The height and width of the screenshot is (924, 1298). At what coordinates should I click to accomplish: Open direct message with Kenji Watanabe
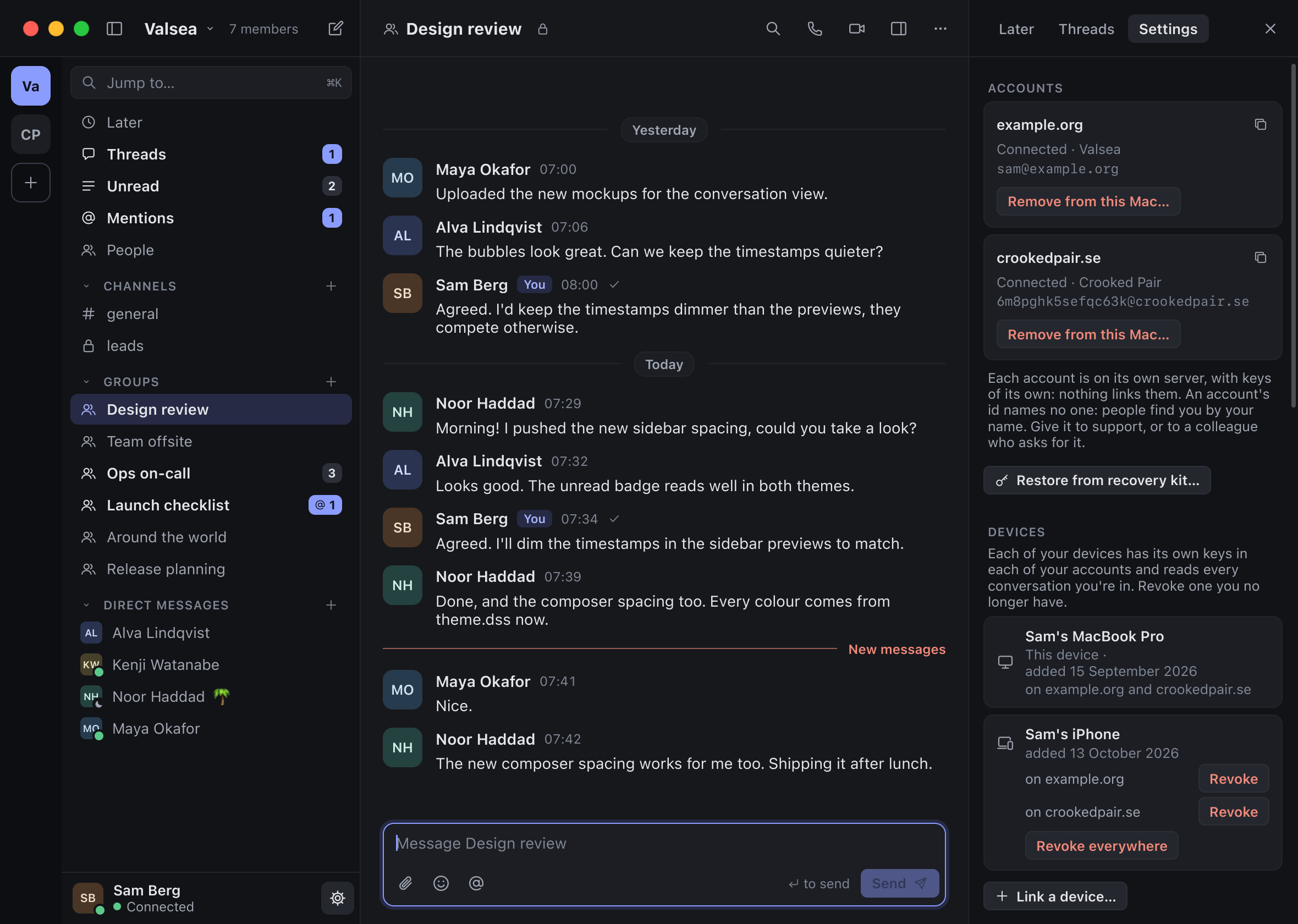[x=211, y=664]
